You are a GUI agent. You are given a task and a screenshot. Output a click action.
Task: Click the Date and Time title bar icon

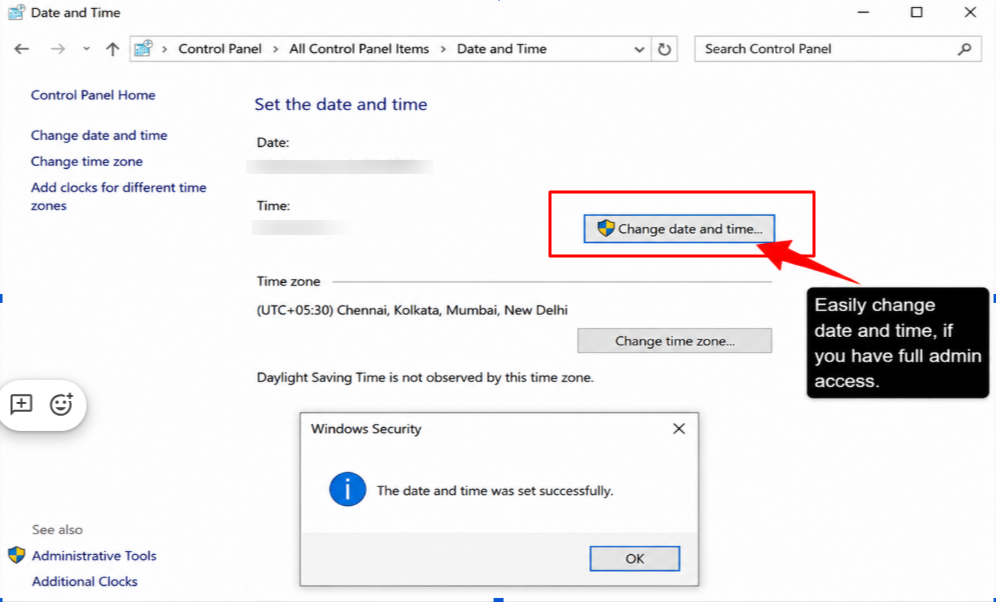point(16,12)
